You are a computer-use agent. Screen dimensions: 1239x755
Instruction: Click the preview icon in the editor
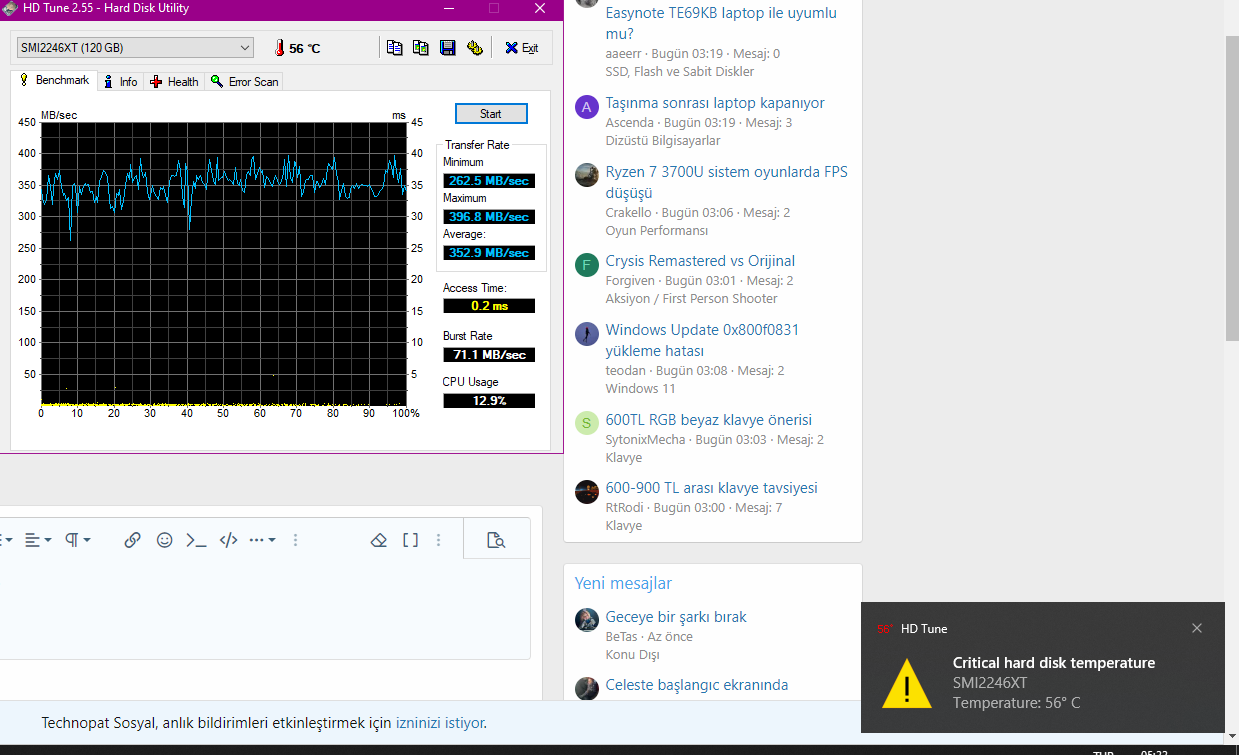click(496, 540)
